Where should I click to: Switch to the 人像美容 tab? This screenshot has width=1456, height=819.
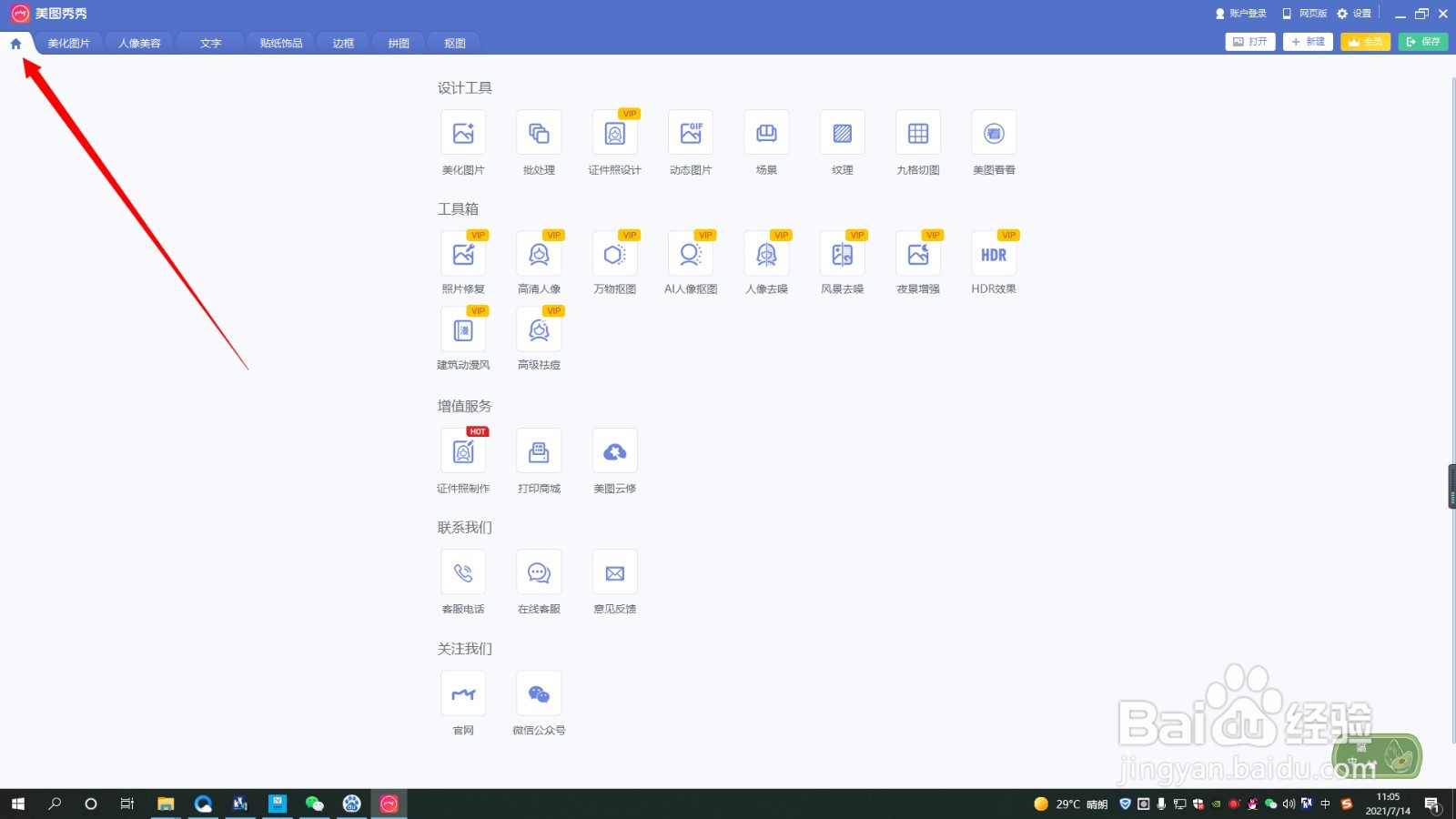[139, 43]
